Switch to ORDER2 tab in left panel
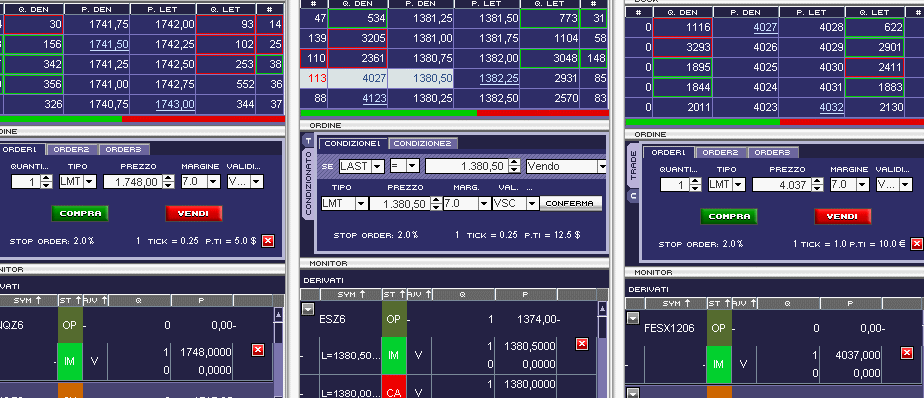 pos(72,149)
